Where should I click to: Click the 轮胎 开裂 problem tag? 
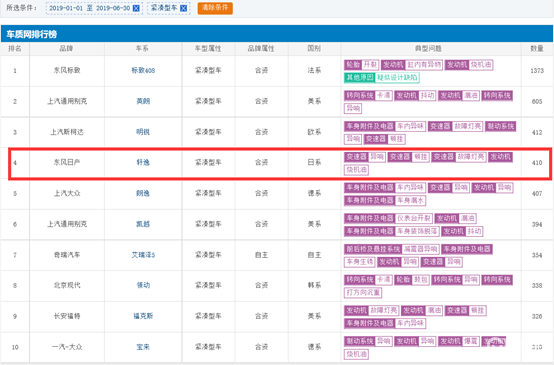coord(361,65)
